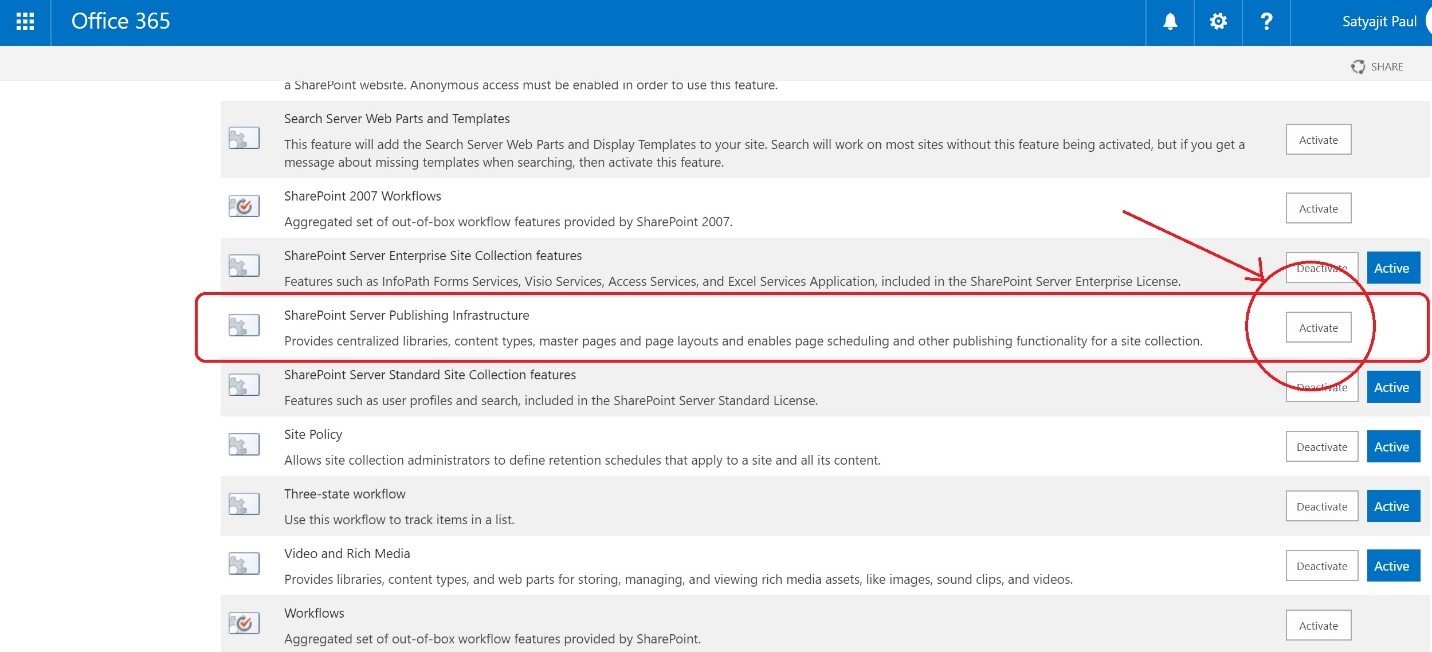The width and height of the screenshot is (1432, 652).
Task: Click description "Aggregated set of out-of-box workflow features provided by SharePoint 2007."
Action: click(x=508, y=222)
